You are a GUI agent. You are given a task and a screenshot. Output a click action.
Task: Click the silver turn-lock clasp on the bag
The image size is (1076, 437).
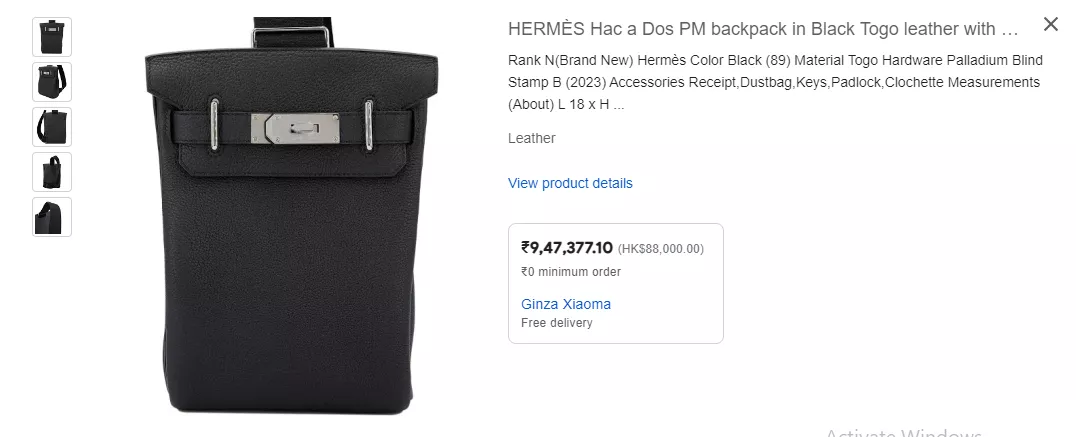point(295,129)
